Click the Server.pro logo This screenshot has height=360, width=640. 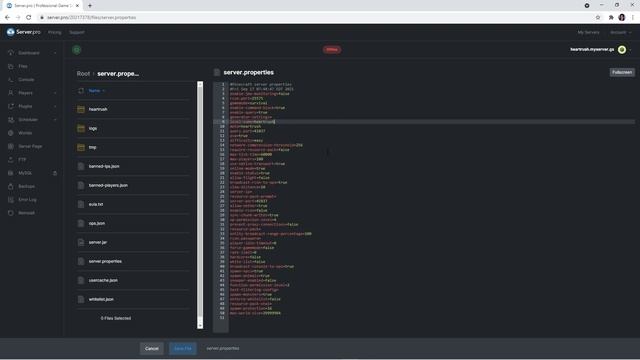pyautogui.click(x=23, y=32)
